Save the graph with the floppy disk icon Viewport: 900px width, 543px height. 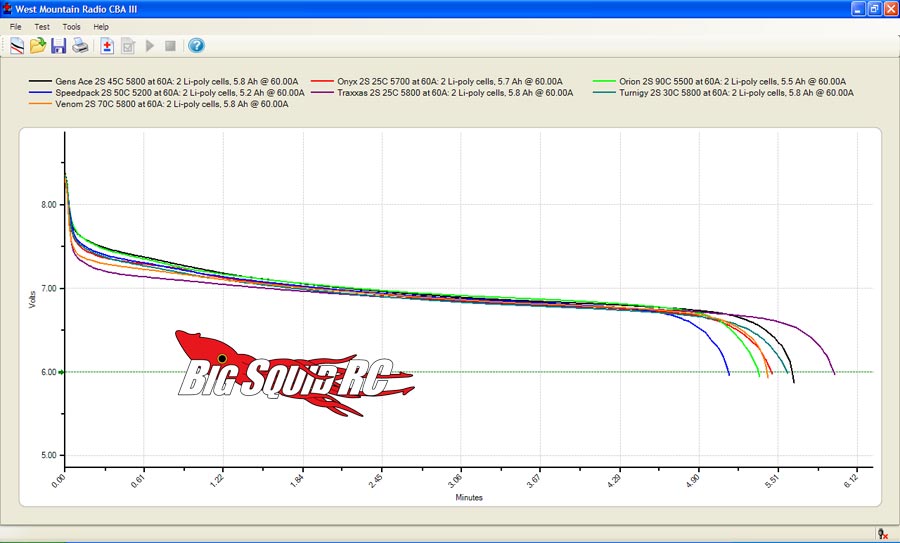click(x=59, y=45)
